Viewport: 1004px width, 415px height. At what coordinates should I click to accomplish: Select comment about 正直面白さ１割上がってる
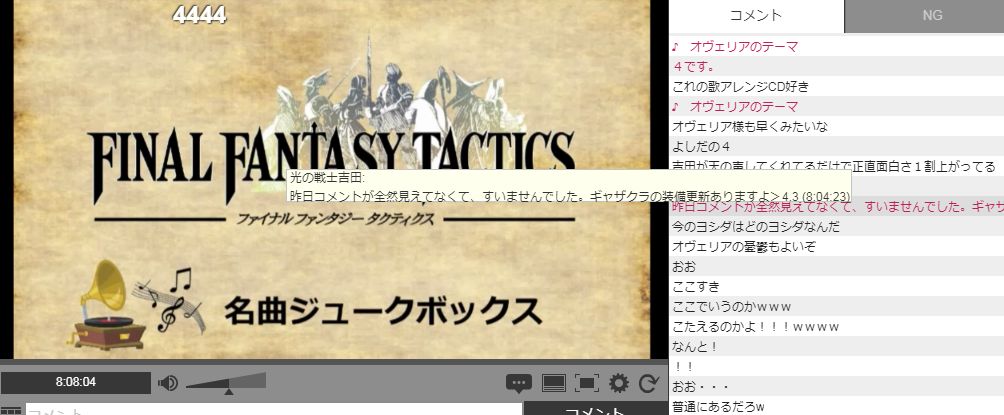click(x=836, y=167)
